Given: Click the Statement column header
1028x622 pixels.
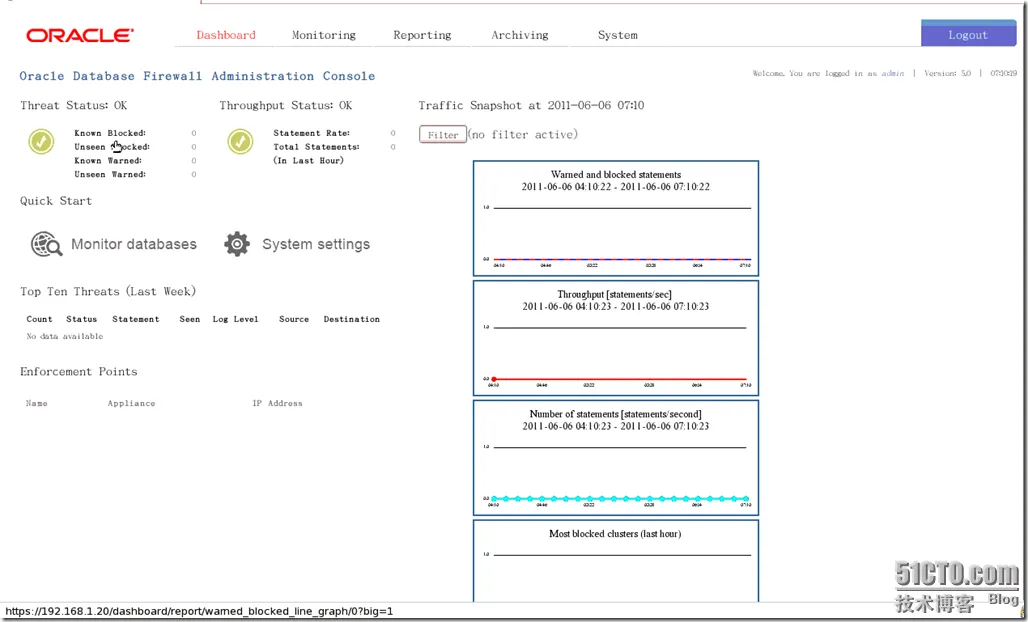Looking at the screenshot, I should pyautogui.click(x=136, y=319).
